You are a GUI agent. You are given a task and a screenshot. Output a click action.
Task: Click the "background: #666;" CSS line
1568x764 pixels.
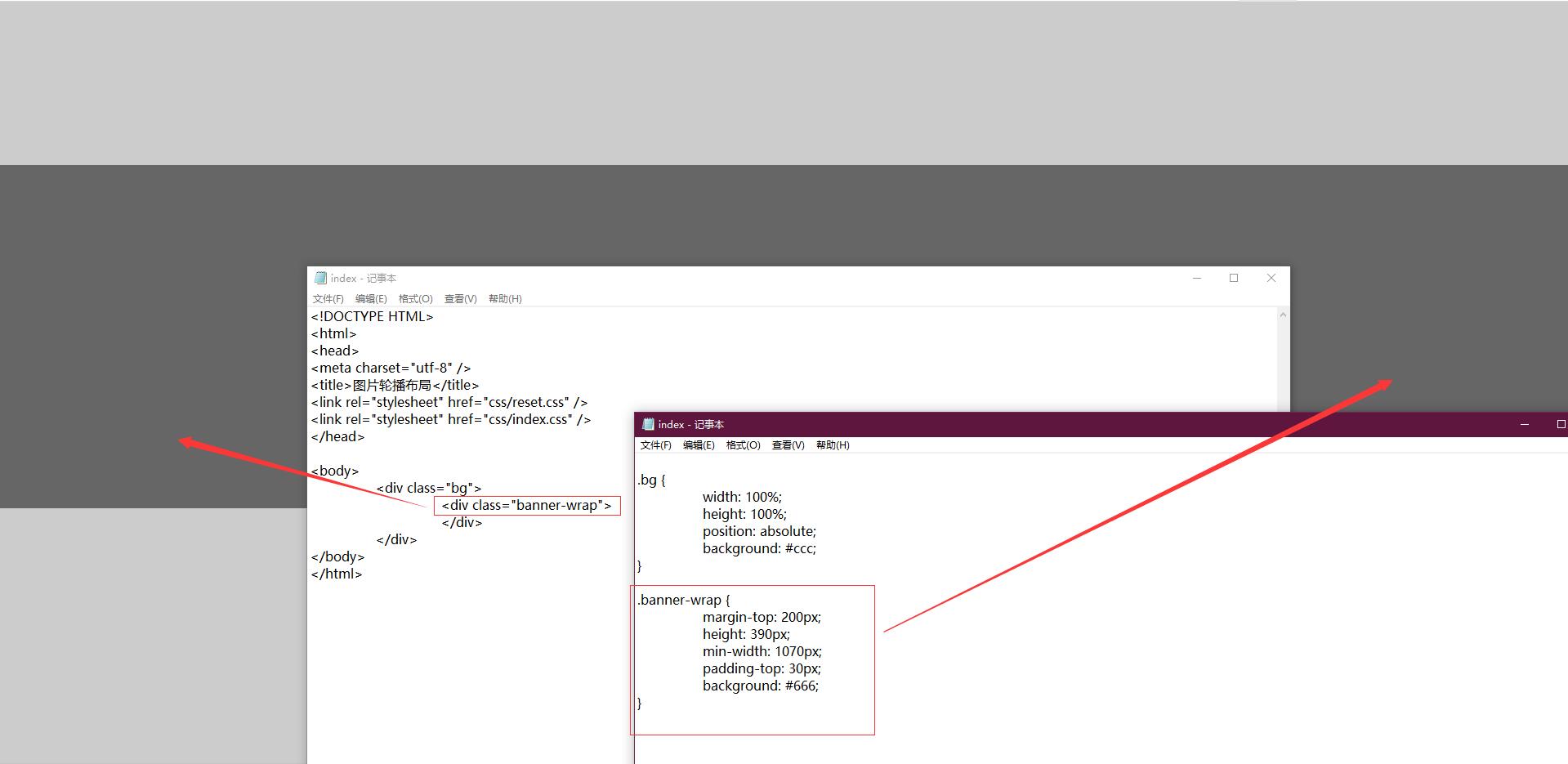click(x=761, y=686)
